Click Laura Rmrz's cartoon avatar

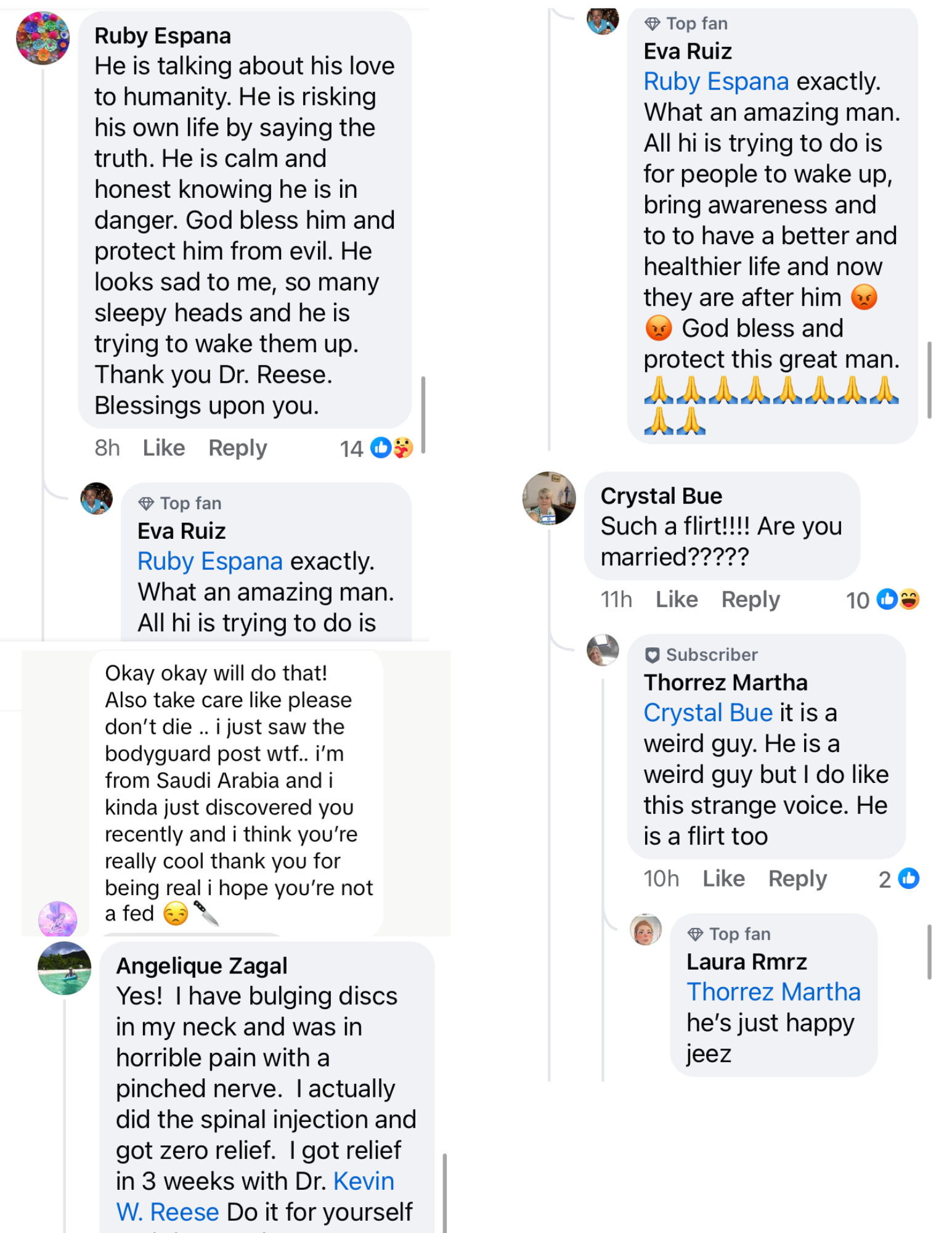pos(645,930)
